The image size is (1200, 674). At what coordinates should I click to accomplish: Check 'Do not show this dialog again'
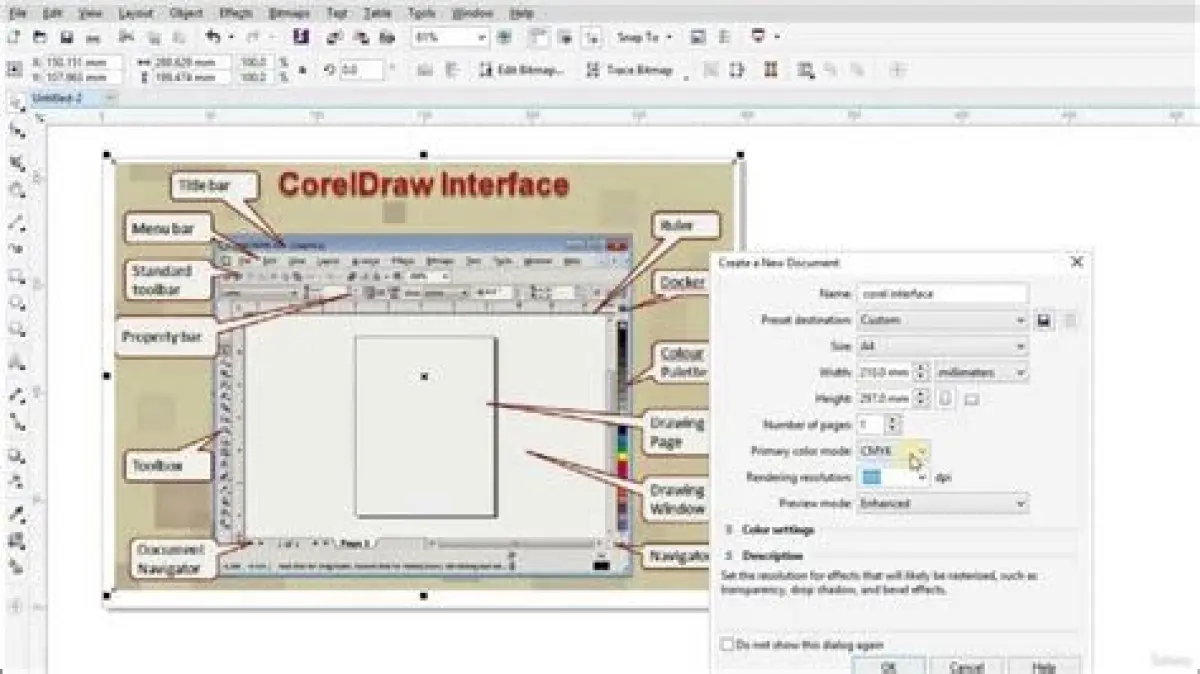click(x=727, y=645)
